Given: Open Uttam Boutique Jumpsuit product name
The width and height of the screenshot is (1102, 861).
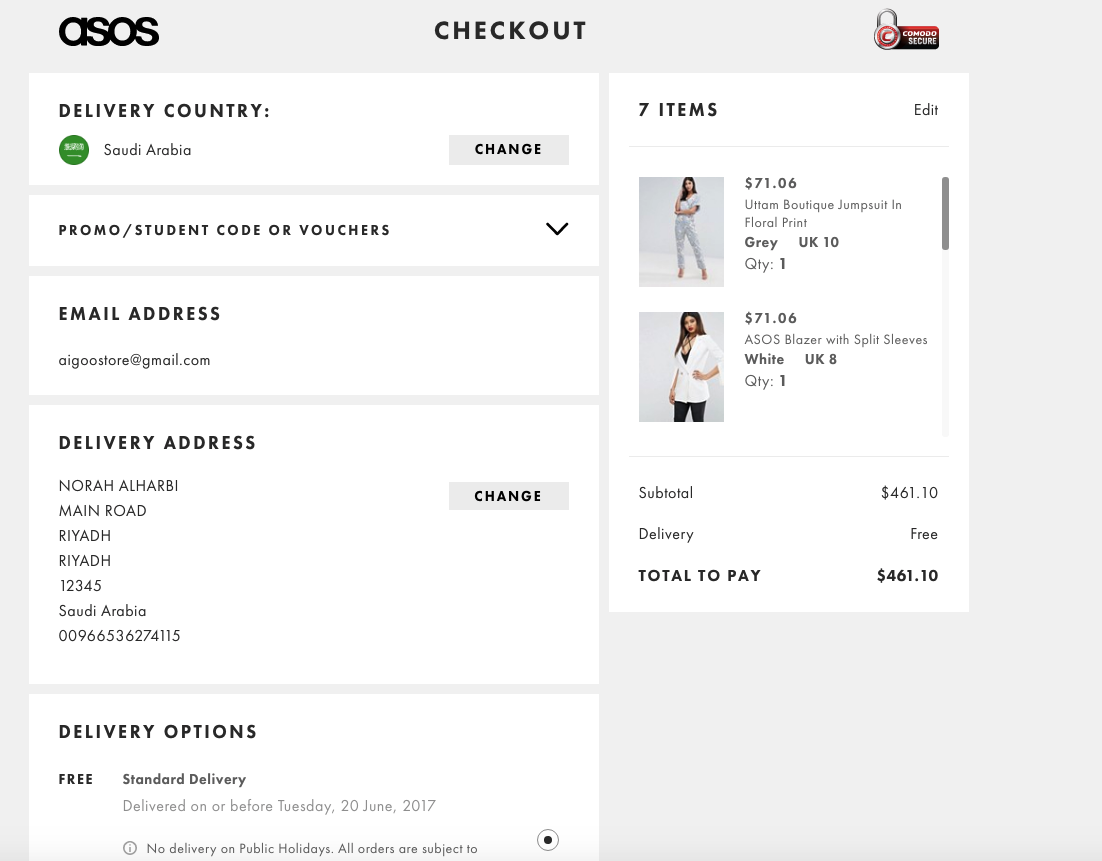Looking at the screenshot, I should 823,213.
